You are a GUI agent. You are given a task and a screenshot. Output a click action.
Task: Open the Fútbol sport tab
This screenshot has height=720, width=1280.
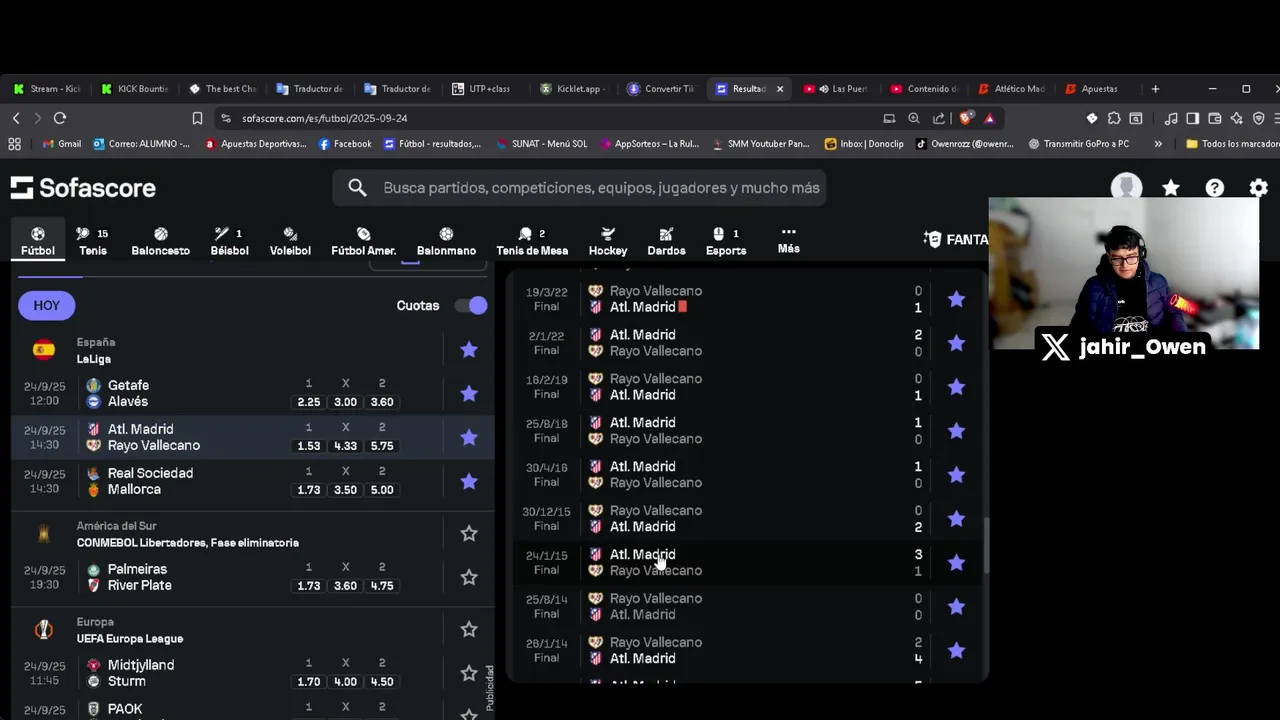[x=38, y=241]
